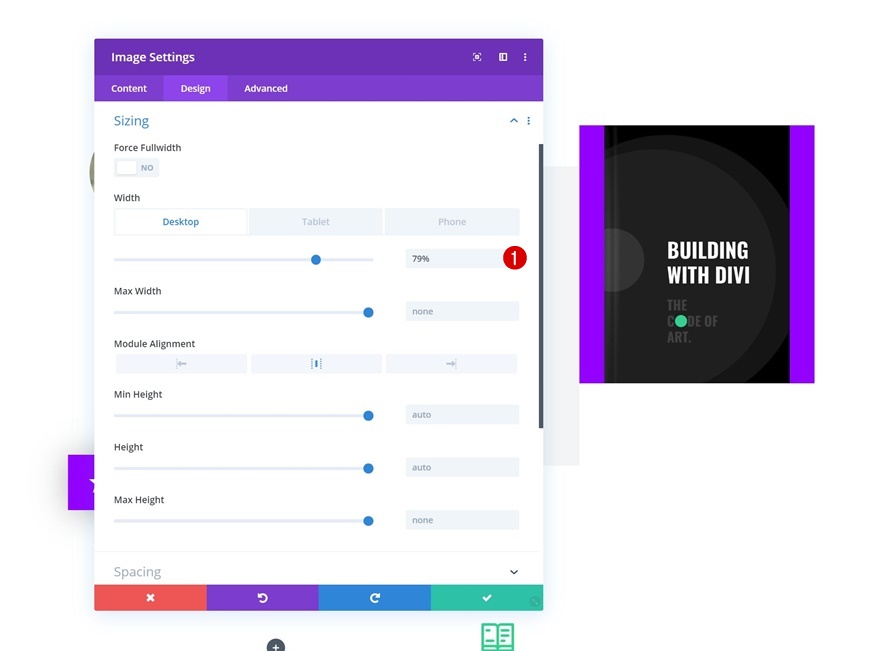The width and height of the screenshot is (880, 651).
Task: Click the Max Width none field
Action: 462,311
